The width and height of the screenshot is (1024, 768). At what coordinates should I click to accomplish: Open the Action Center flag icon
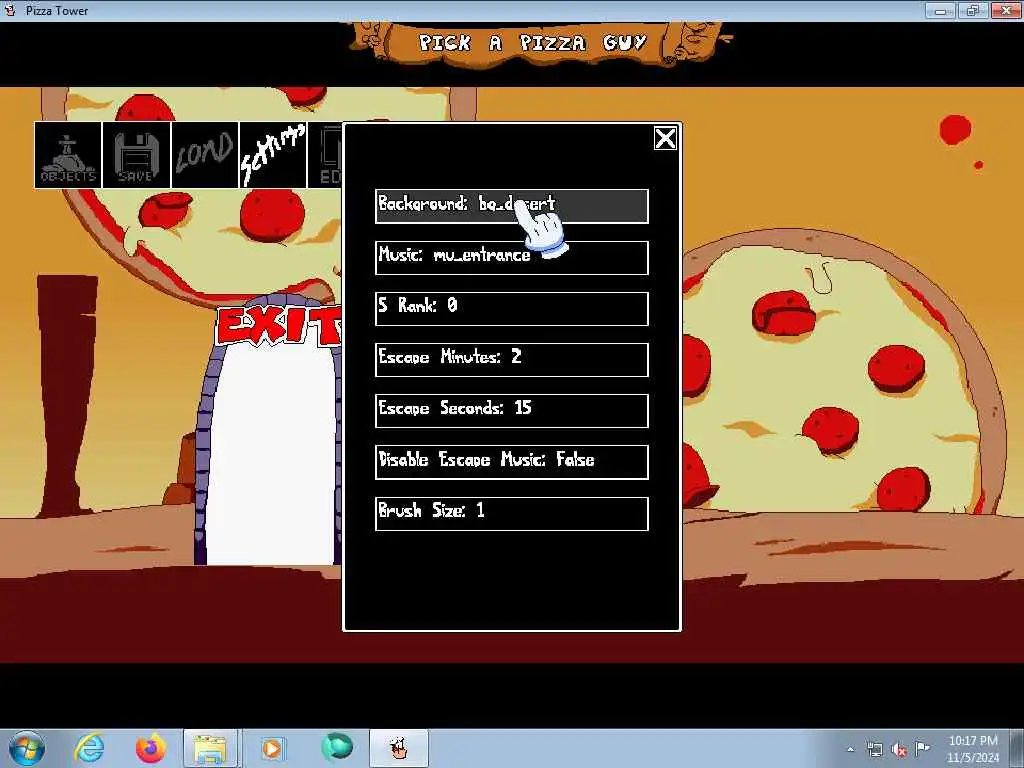922,748
